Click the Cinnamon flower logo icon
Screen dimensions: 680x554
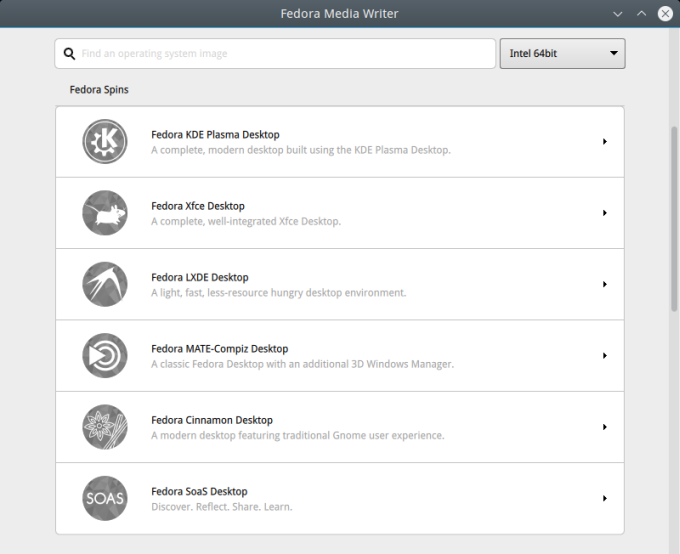coord(105,427)
